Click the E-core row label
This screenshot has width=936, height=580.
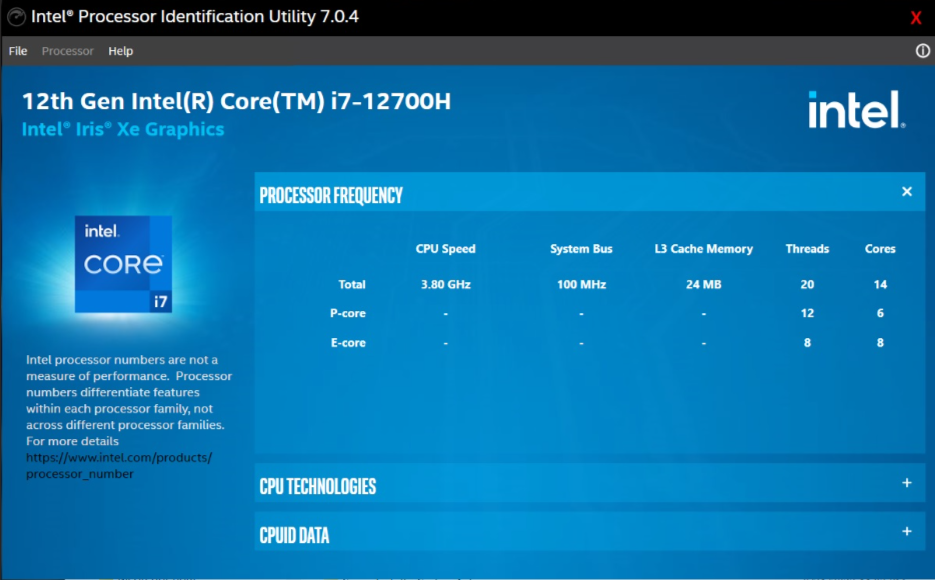pyautogui.click(x=348, y=343)
